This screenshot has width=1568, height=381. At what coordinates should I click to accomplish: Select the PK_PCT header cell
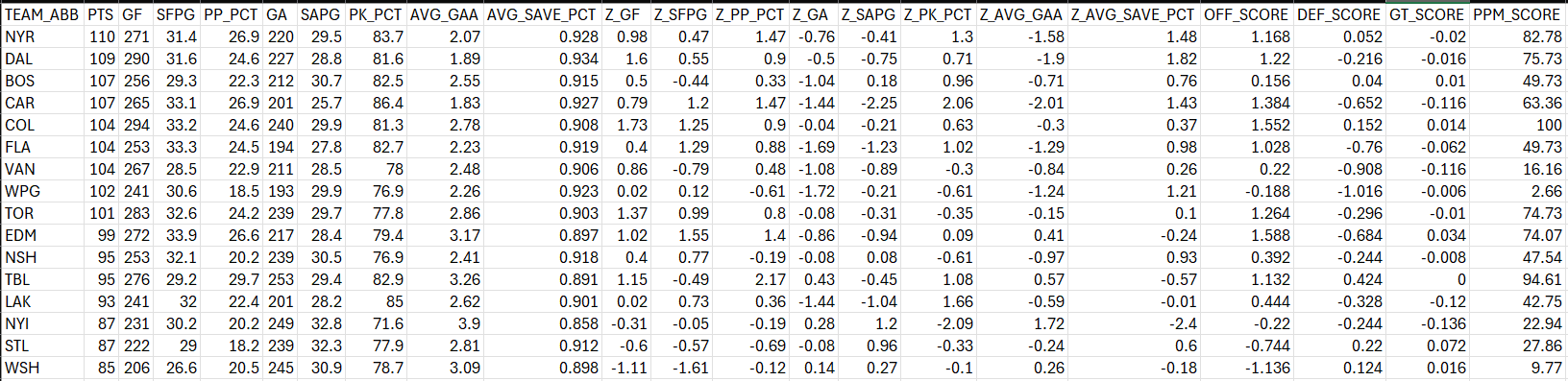(376, 14)
